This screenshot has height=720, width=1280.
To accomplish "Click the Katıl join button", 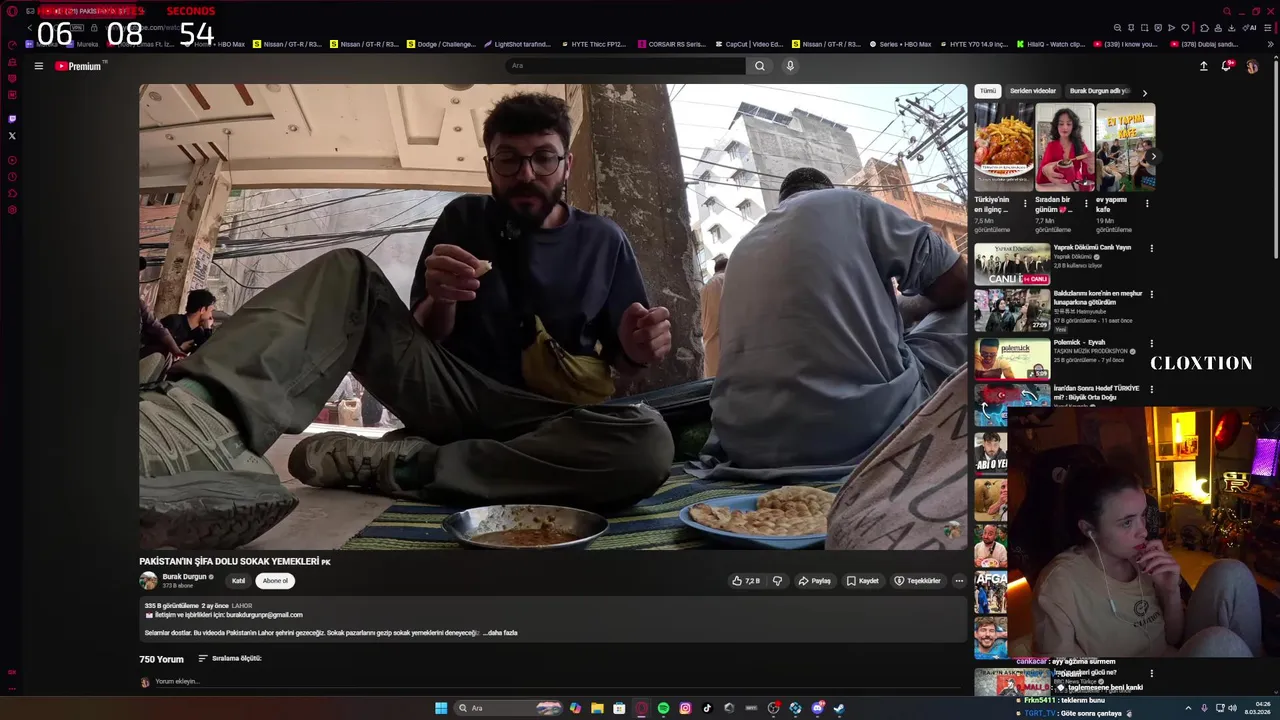I will (239, 581).
